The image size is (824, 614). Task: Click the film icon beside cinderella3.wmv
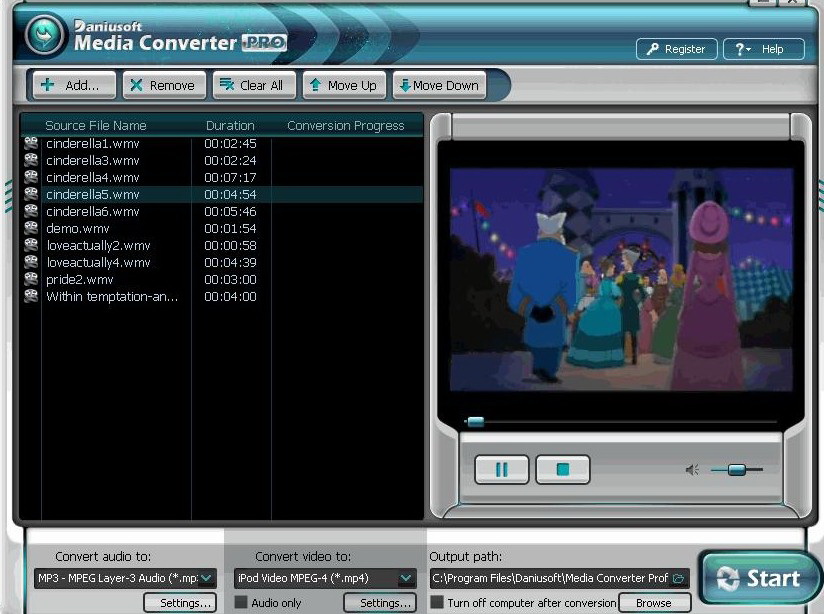pos(31,160)
